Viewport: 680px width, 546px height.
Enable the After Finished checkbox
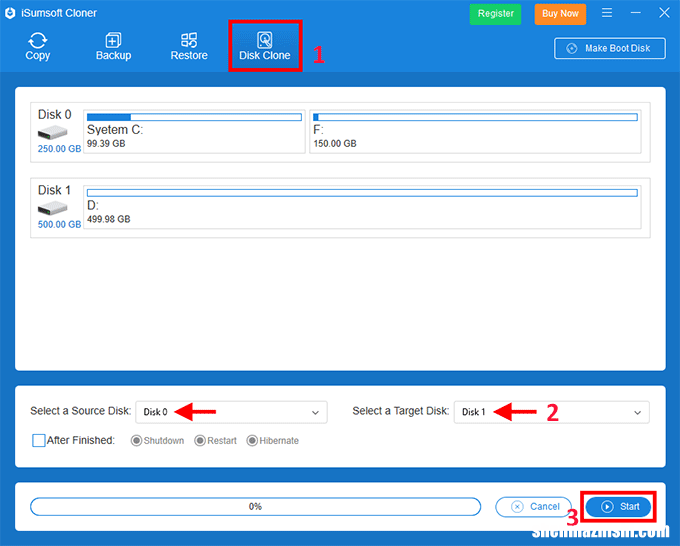tap(39, 441)
